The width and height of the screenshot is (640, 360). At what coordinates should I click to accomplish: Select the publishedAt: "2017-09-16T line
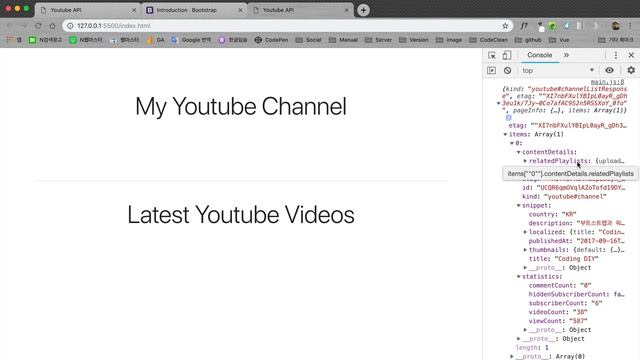click(x=576, y=241)
